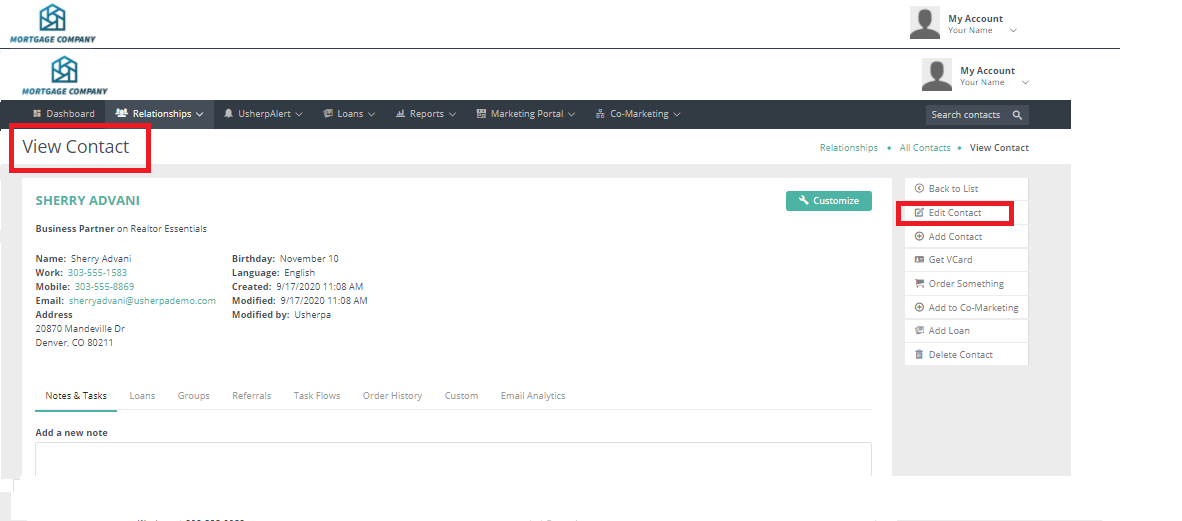
Task: Expand the Relationships dropdown menu
Action: 161,114
